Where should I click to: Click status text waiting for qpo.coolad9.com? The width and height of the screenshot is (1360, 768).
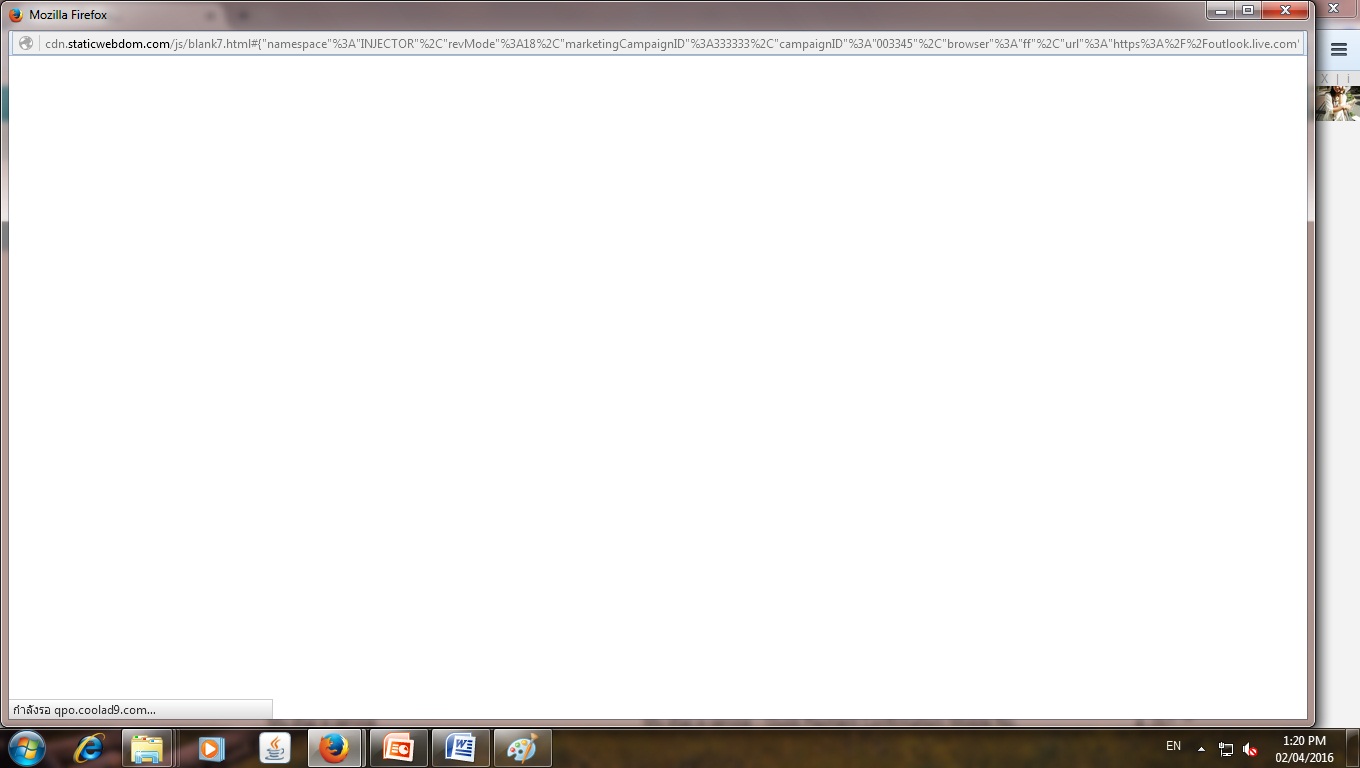click(84, 710)
